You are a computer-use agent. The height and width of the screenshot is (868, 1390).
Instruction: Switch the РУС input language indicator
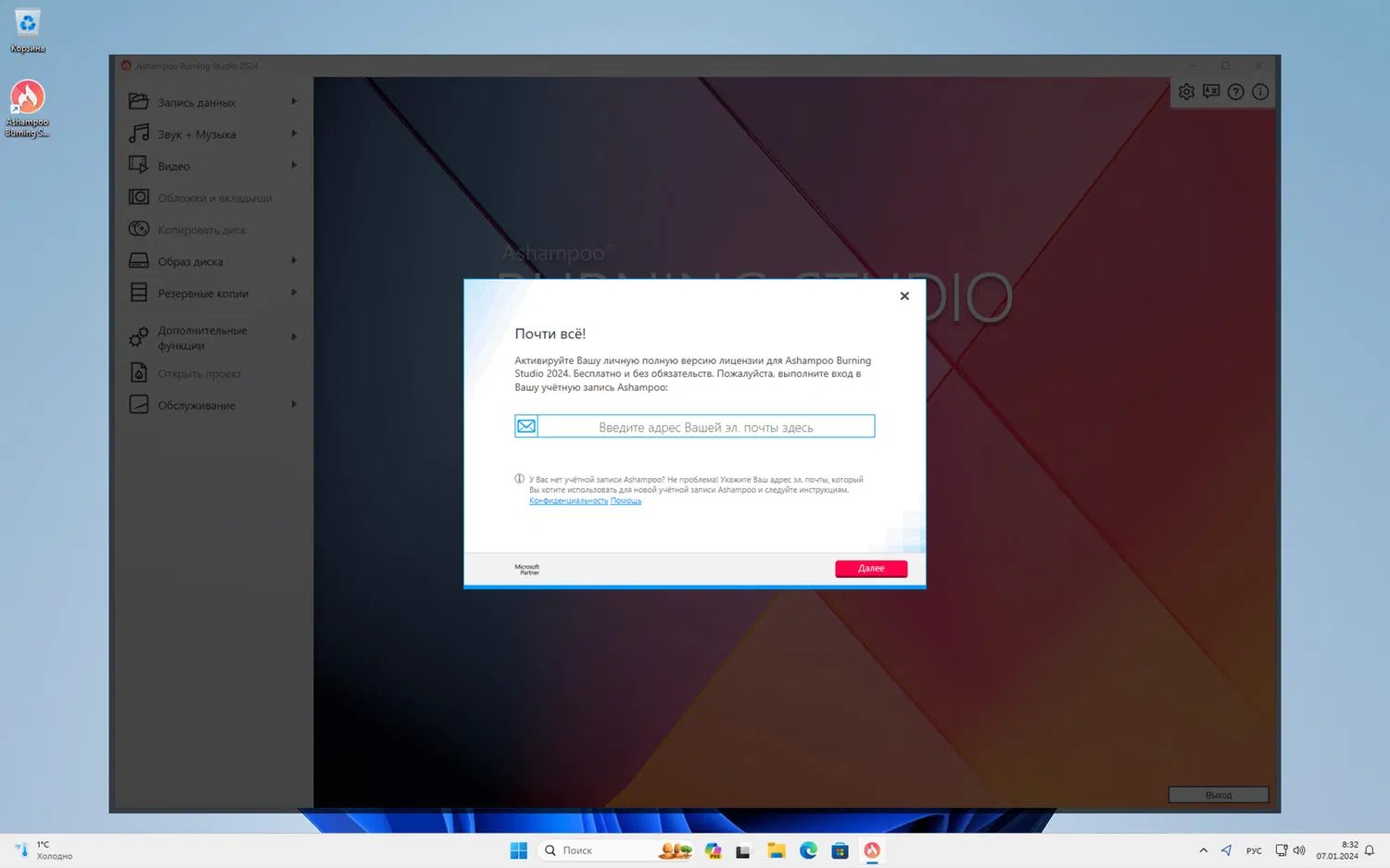1254,850
